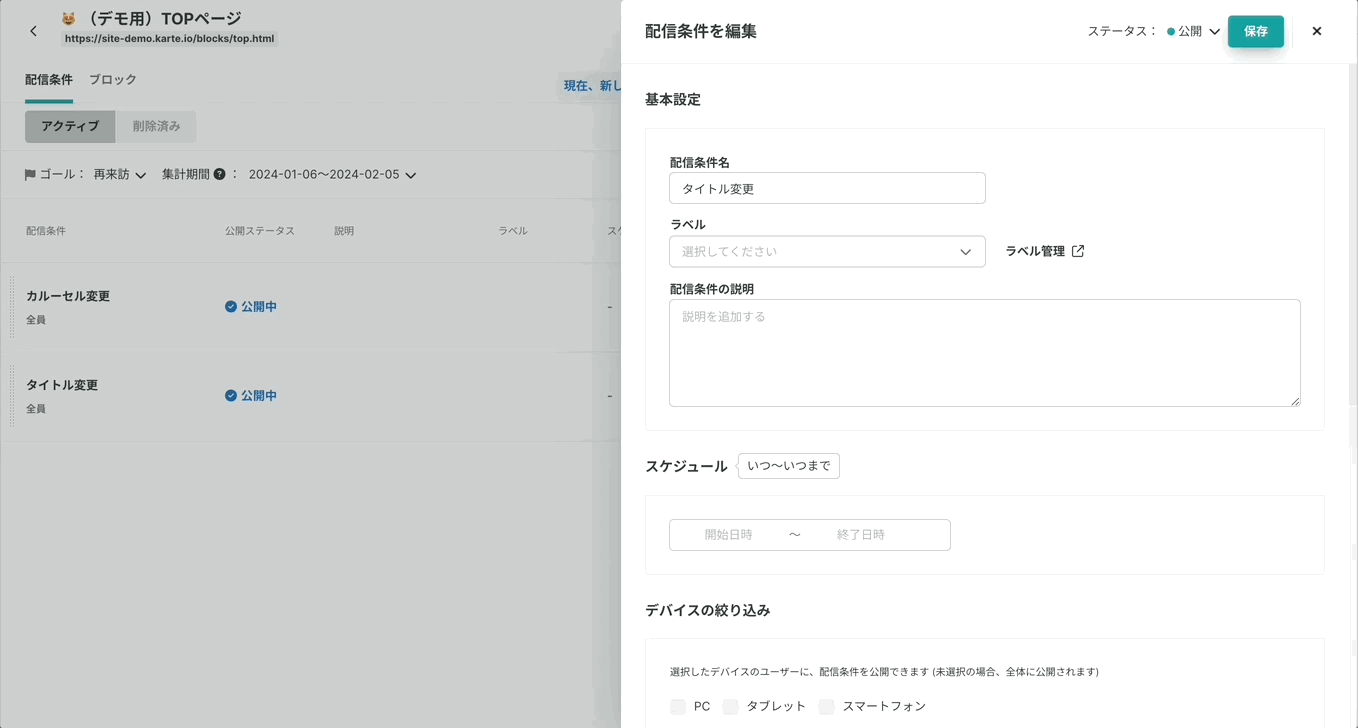Go back with the left arrow icon
1358x728 pixels.
pyautogui.click(x=33, y=31)
